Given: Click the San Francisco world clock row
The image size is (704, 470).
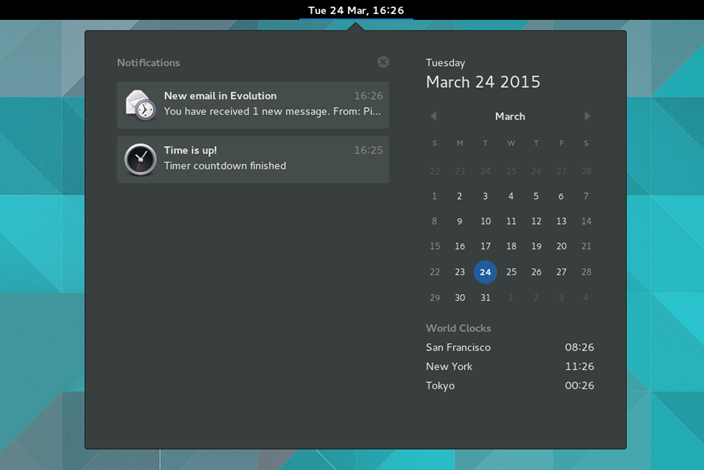Looking at the screenshot, I should (x=510, y=347).
